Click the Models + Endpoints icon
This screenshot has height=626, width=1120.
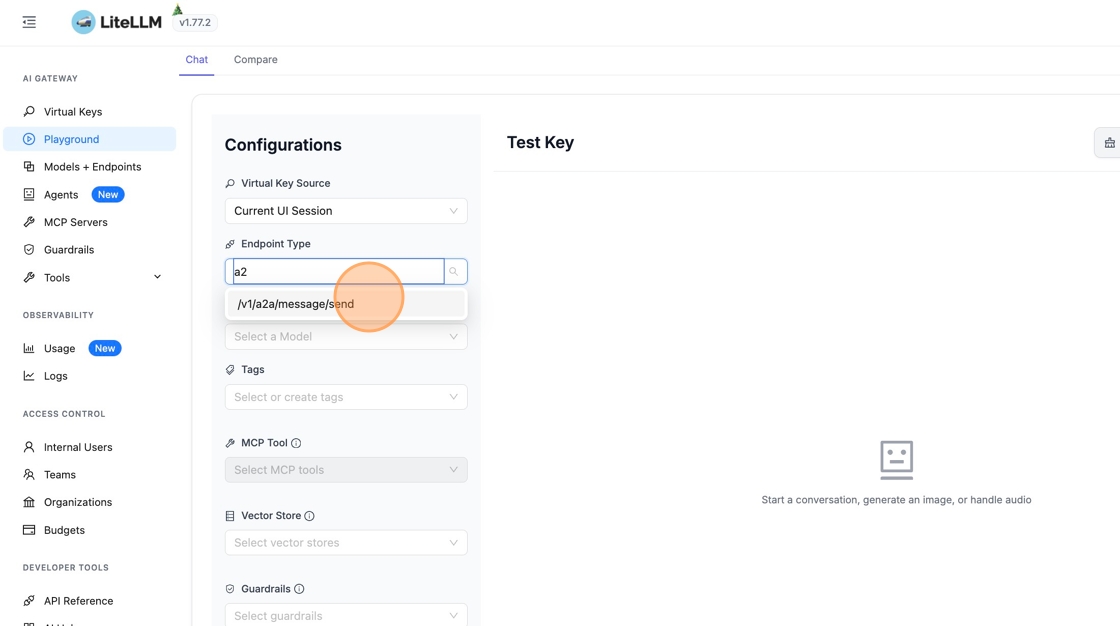click(29, 167)
